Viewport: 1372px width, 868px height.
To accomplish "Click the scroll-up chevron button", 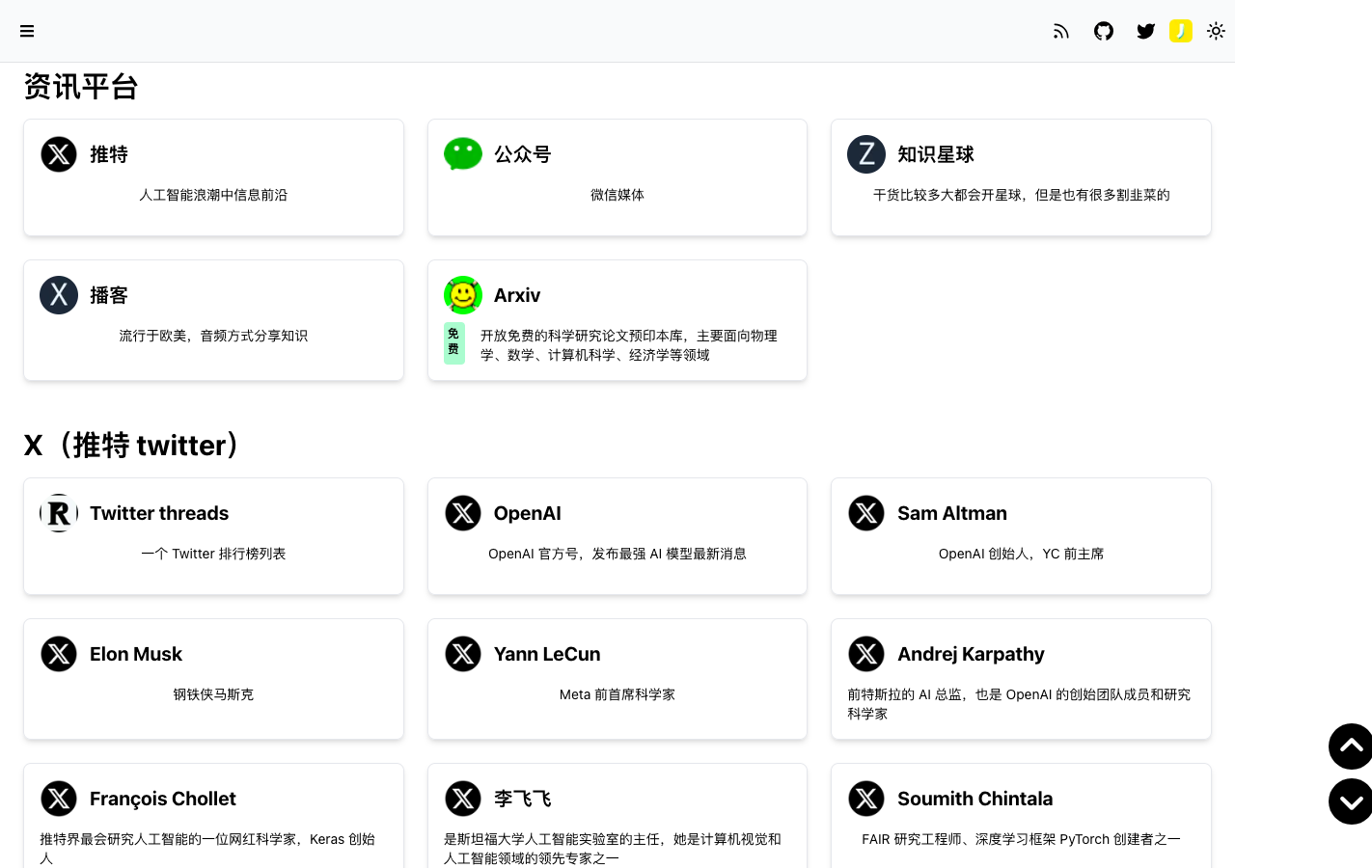I will pyautogui.click(x=1351, y=746).
